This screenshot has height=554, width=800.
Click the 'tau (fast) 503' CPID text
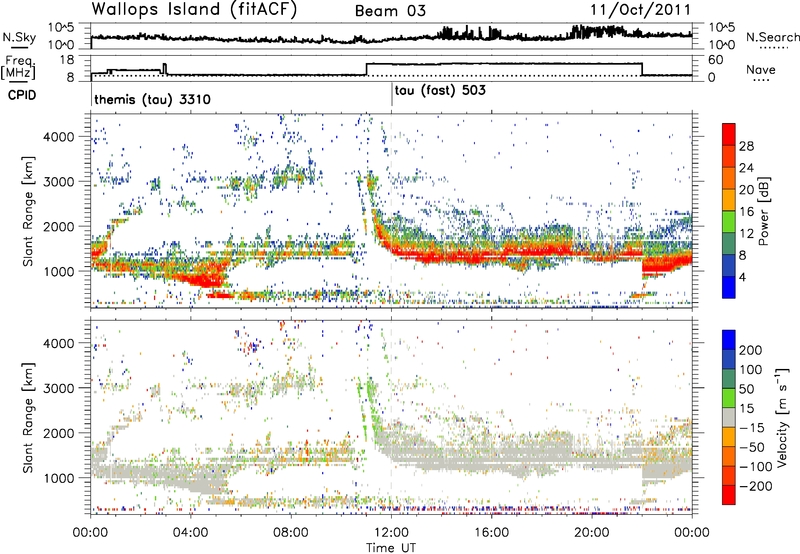(440, 91)
